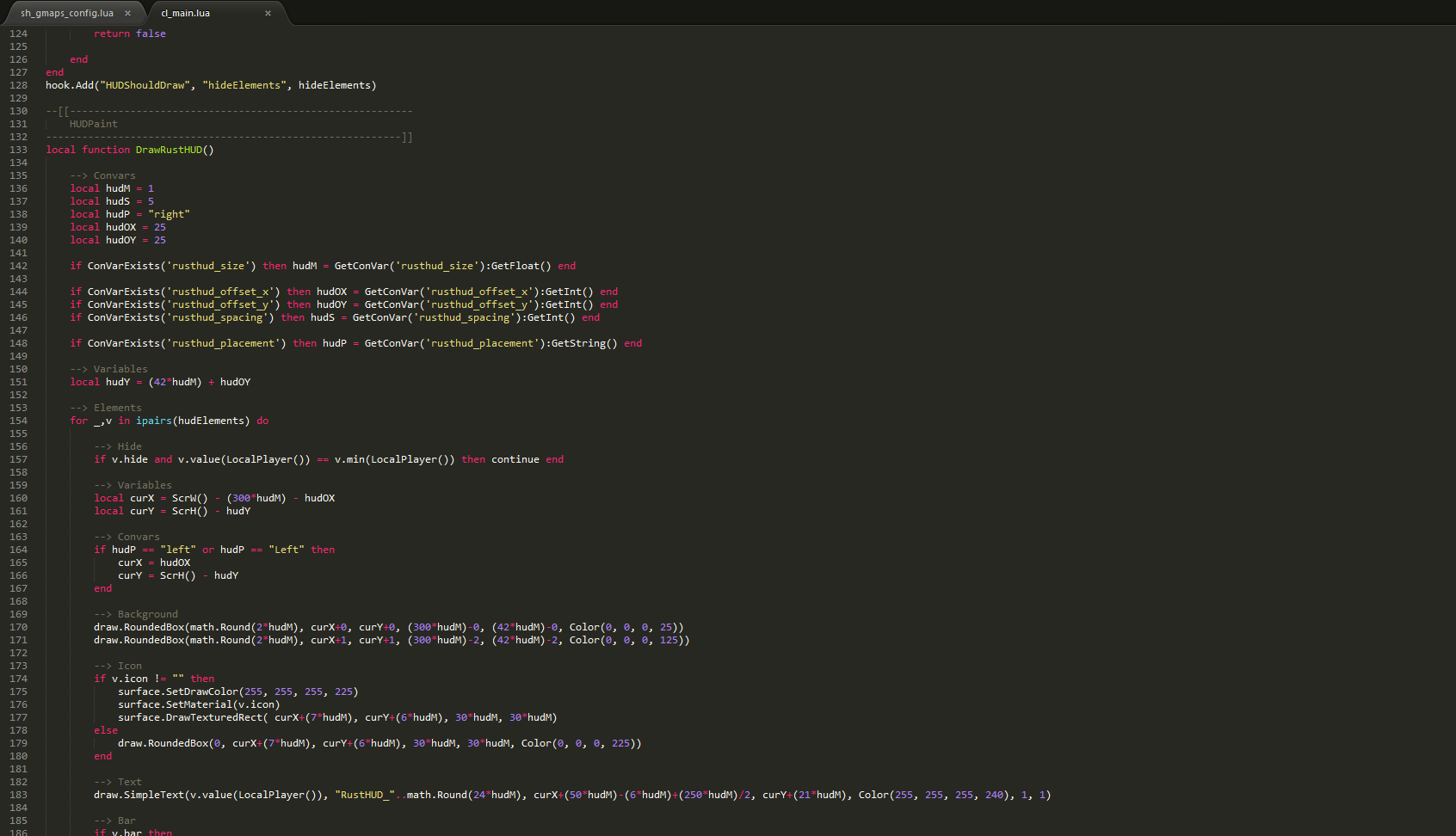Screen dimensions: 1456x836
Task: Click 'continue' keyword on line 157
Action: [x=515, y=459]
